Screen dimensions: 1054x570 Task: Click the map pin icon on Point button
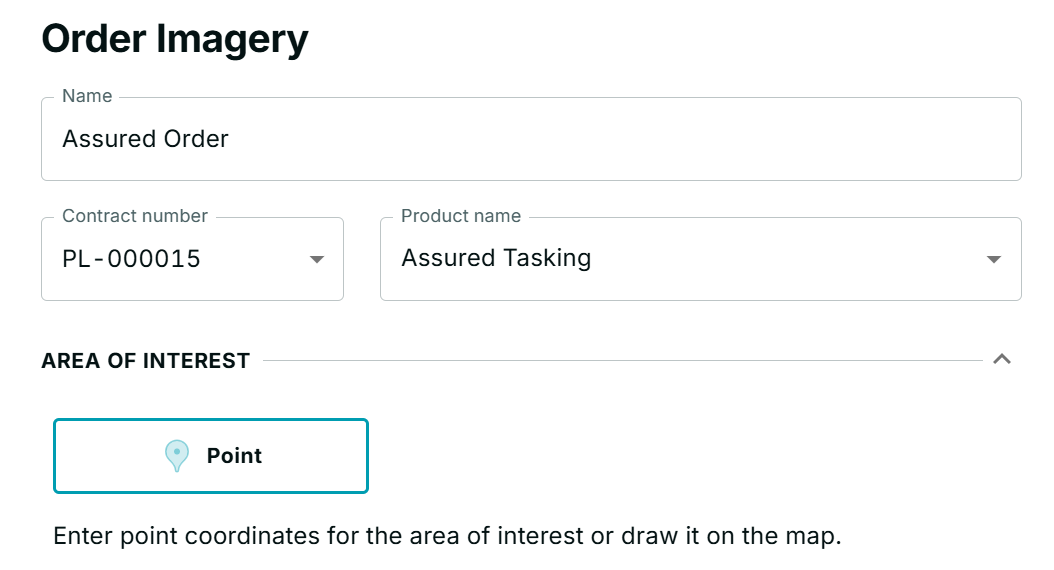[x=177, y=456]
